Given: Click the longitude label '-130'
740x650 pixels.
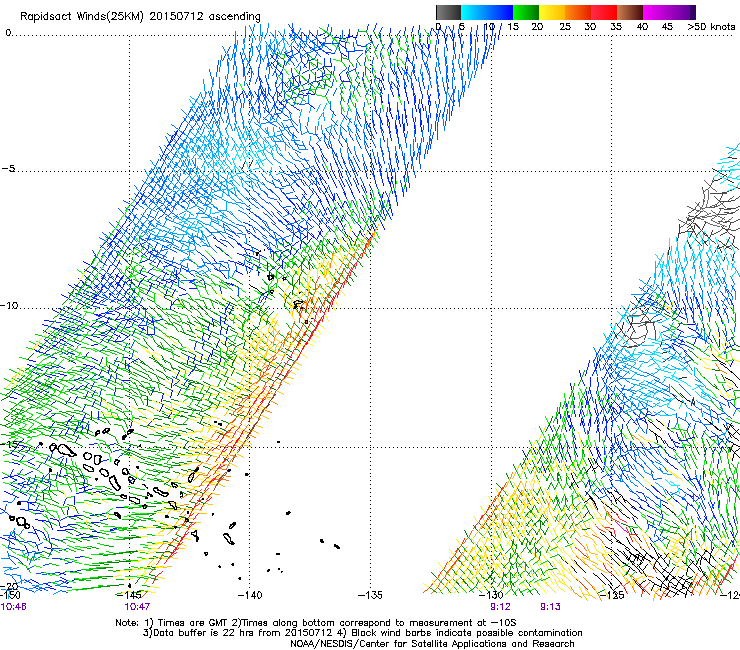Looking at the screenshot, I should coord(491,595).
